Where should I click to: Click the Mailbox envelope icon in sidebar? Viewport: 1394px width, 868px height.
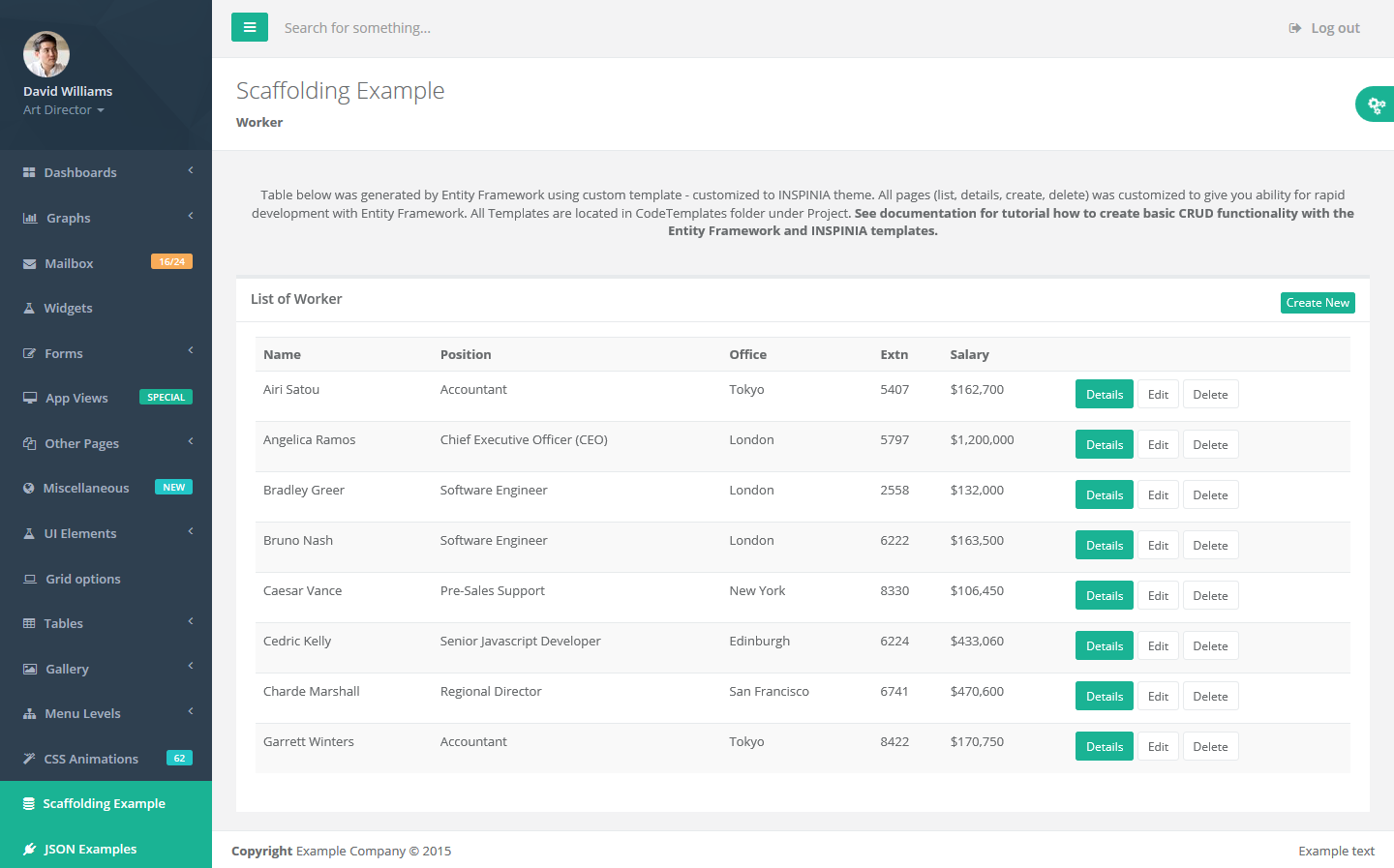point(29,264)
